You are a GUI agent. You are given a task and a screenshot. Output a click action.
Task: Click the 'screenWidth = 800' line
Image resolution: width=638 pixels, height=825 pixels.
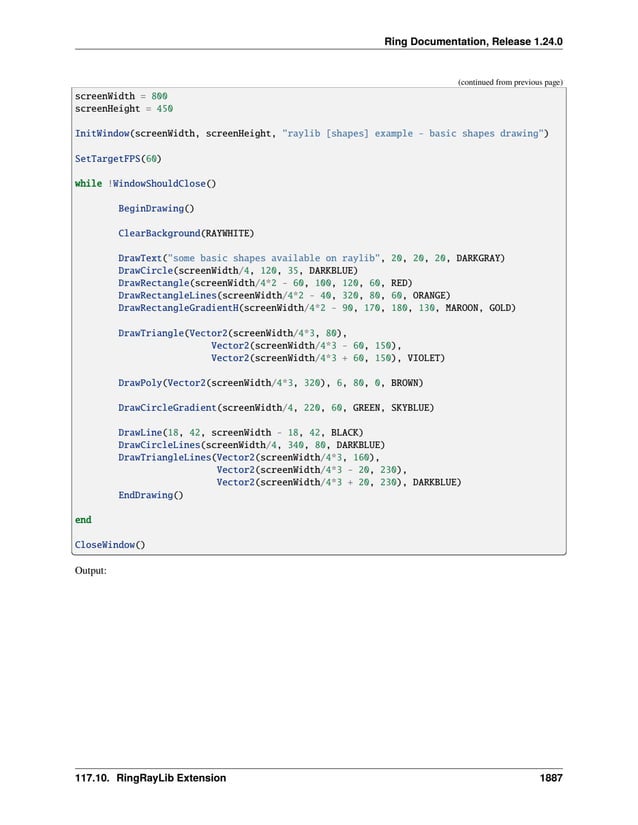121,96
